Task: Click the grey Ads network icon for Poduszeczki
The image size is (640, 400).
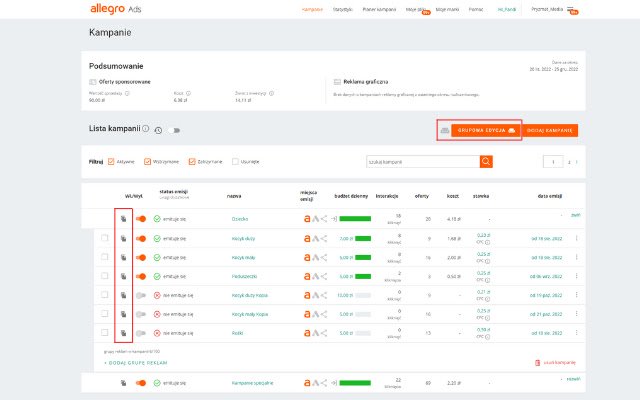Action: point(316,276)
